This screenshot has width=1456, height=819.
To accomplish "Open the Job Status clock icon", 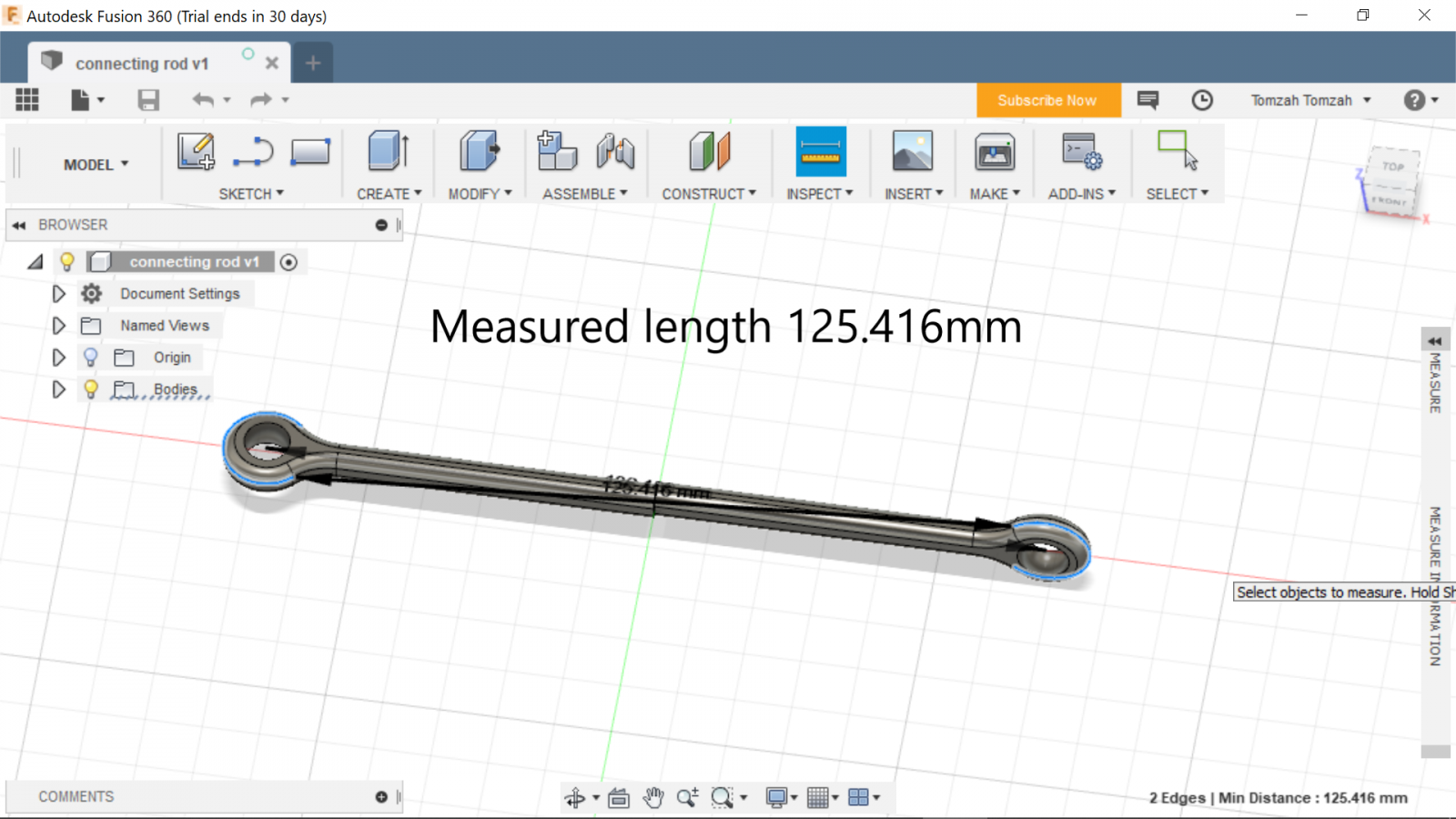I will 1202,100.
